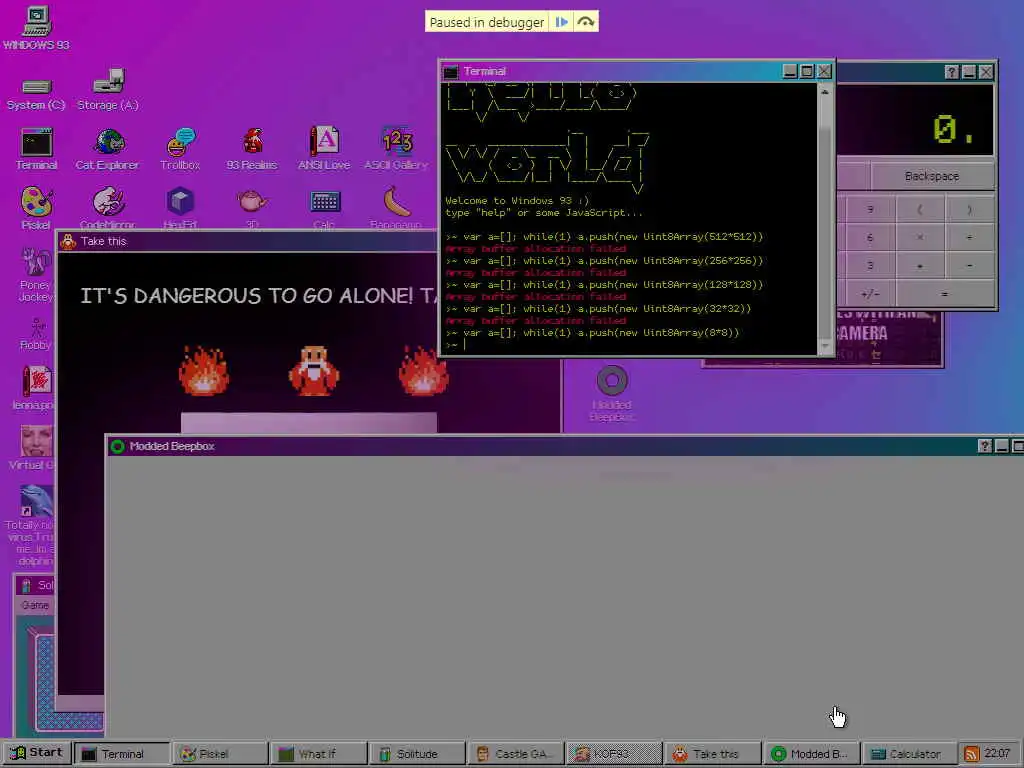
Task: Open the HexEd cube icon
Action: 180,208
